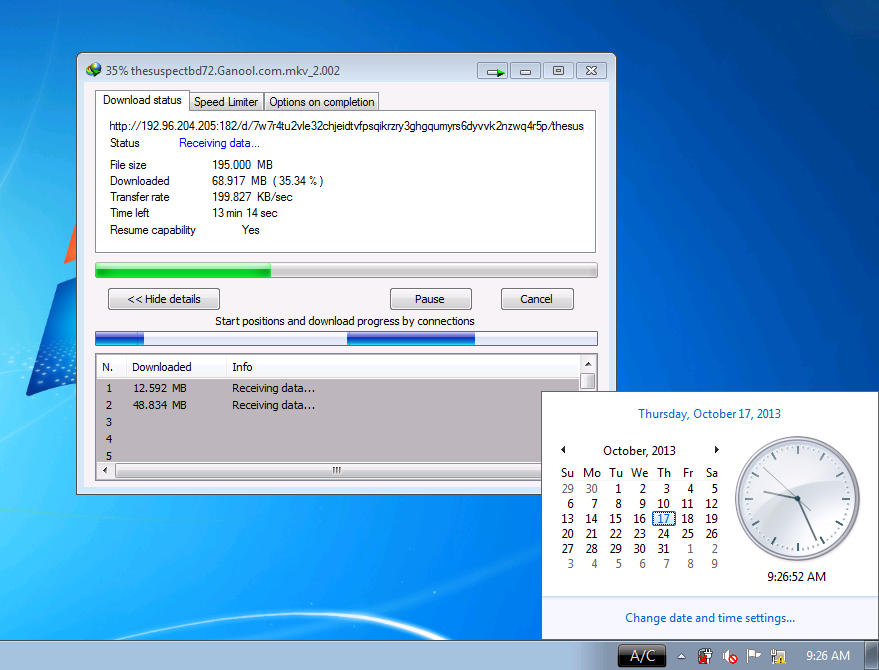
Task: Cancel the download
Action: click(536, 299)
